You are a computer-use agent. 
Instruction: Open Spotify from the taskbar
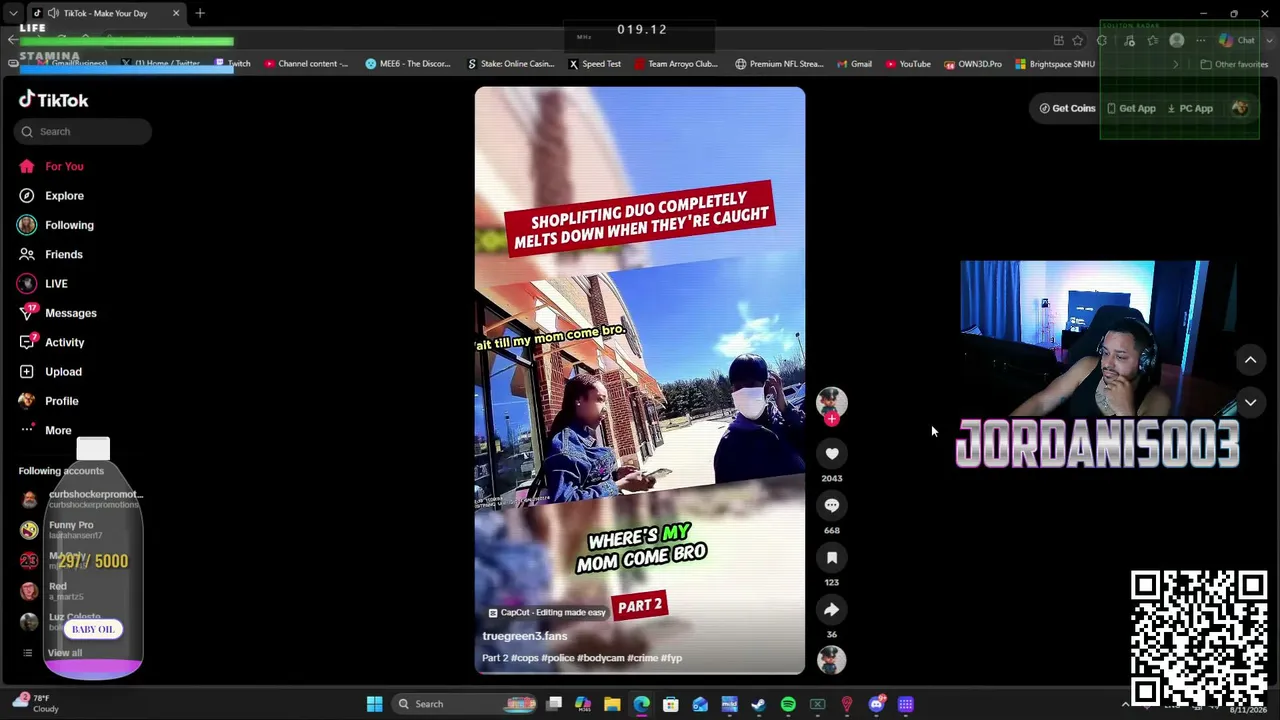click(788, 704)
